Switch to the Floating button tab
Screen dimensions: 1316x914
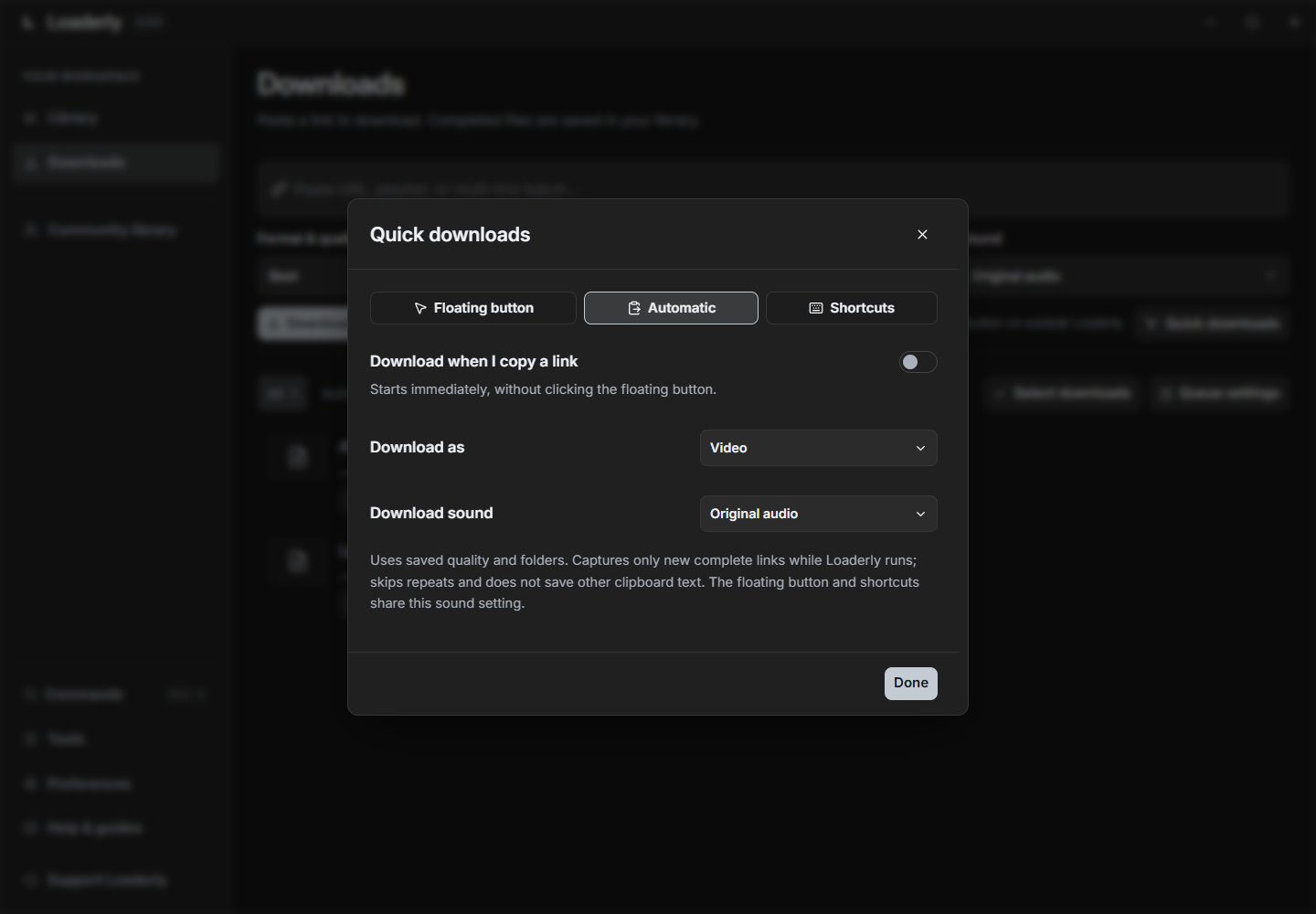(x=473, y=308)
